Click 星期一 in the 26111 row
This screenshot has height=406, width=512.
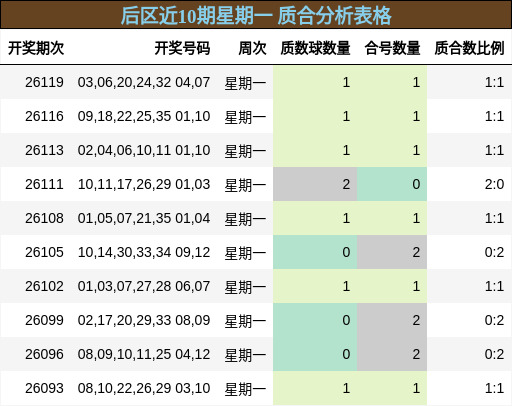(245, 185)
